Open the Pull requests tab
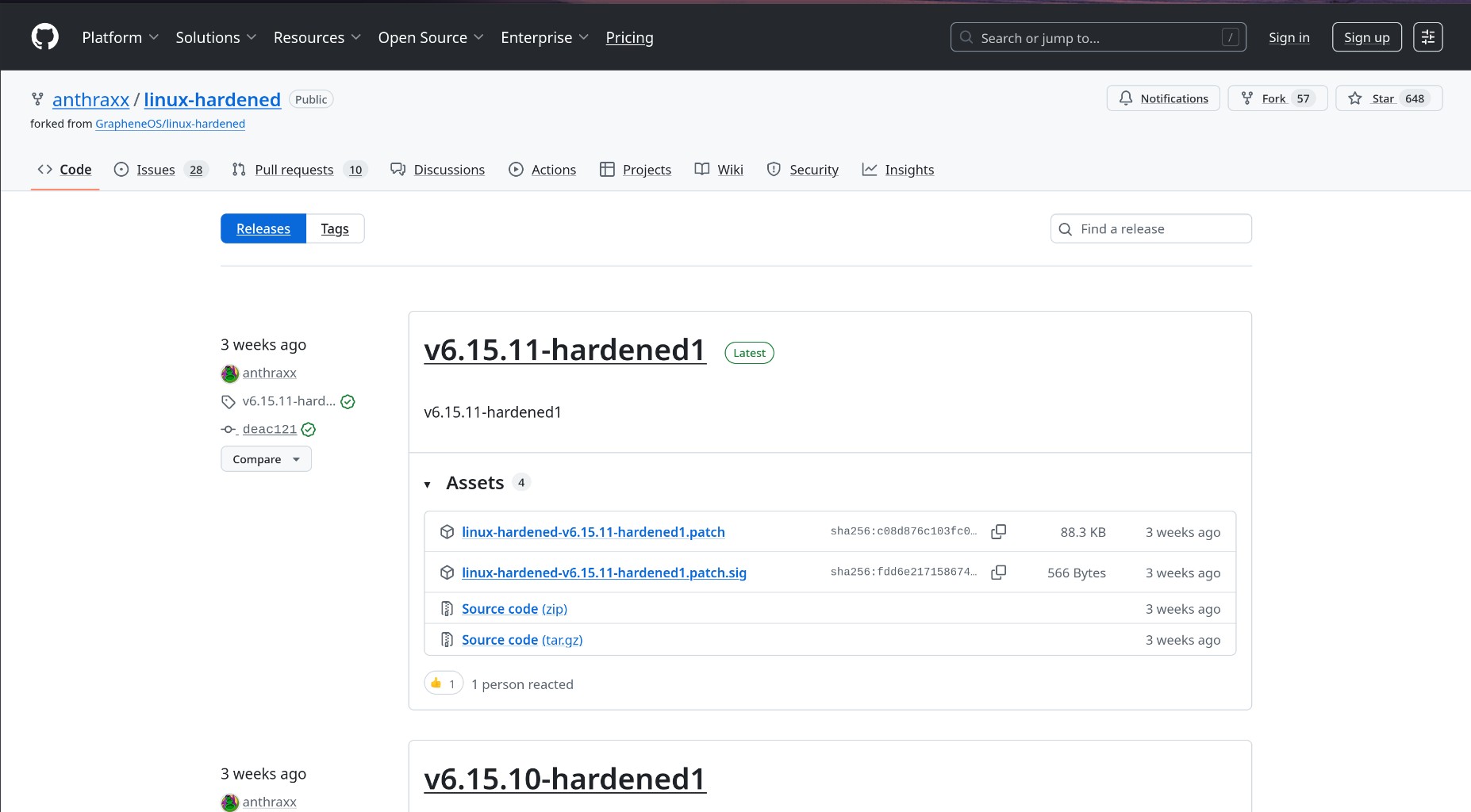The height and width of the screenshot is (812, 1471). 299,169
